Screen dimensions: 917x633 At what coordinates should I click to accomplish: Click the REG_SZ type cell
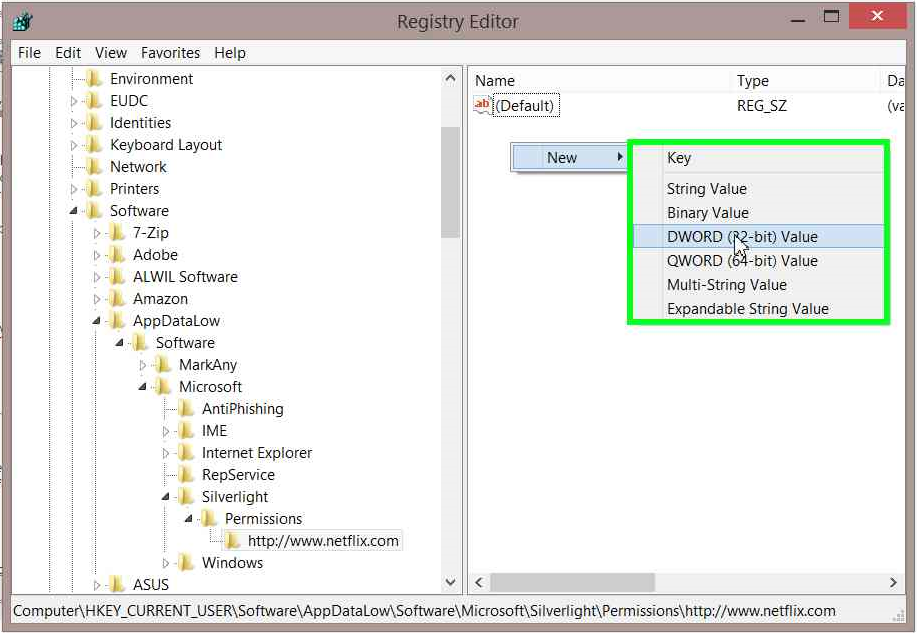click(x=761, y=106)
